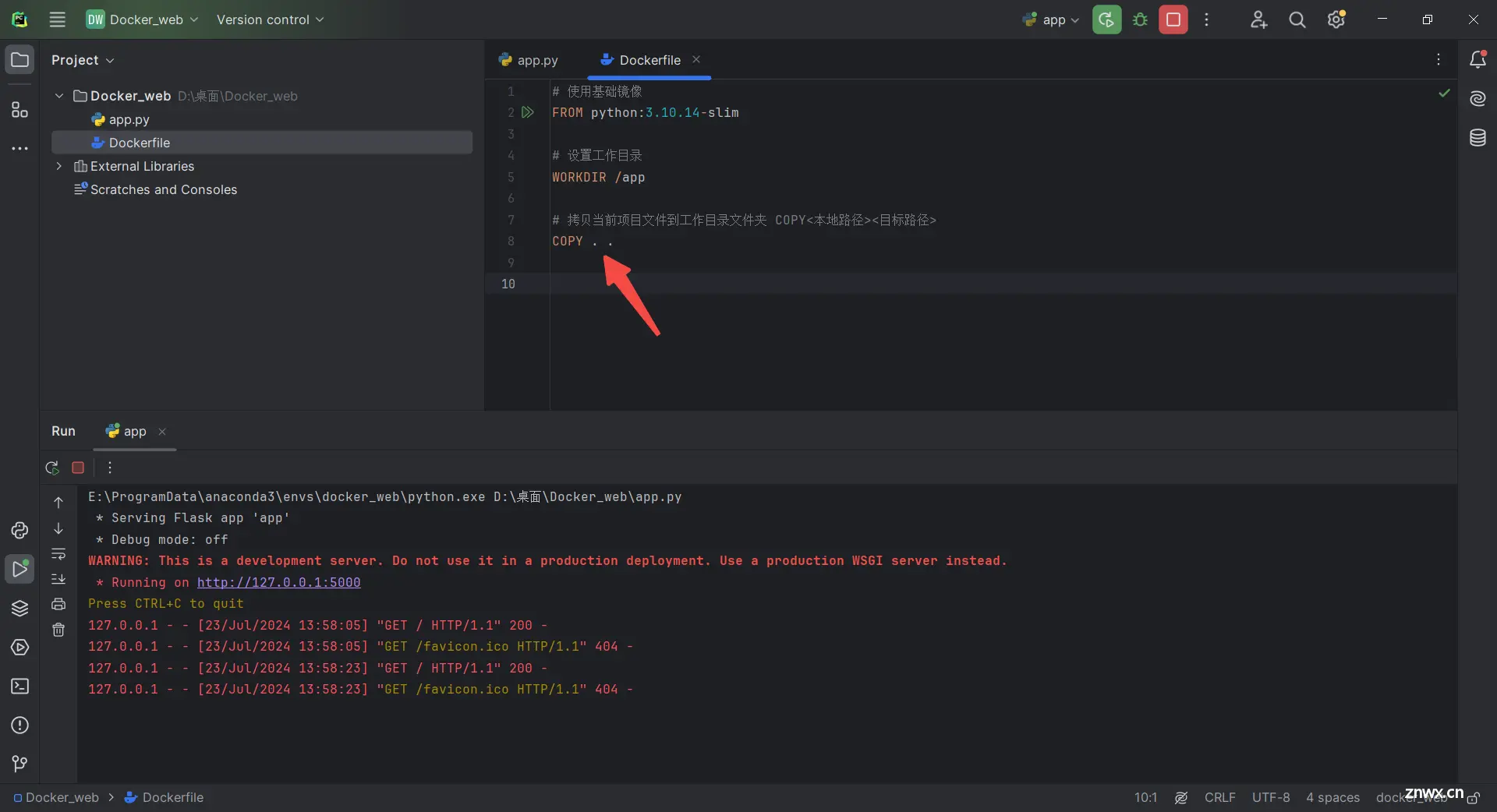The height and width of the screenshot is (812, 1497).
Task: Close the Dockerfile editor tab
Action: click(696, 59)
